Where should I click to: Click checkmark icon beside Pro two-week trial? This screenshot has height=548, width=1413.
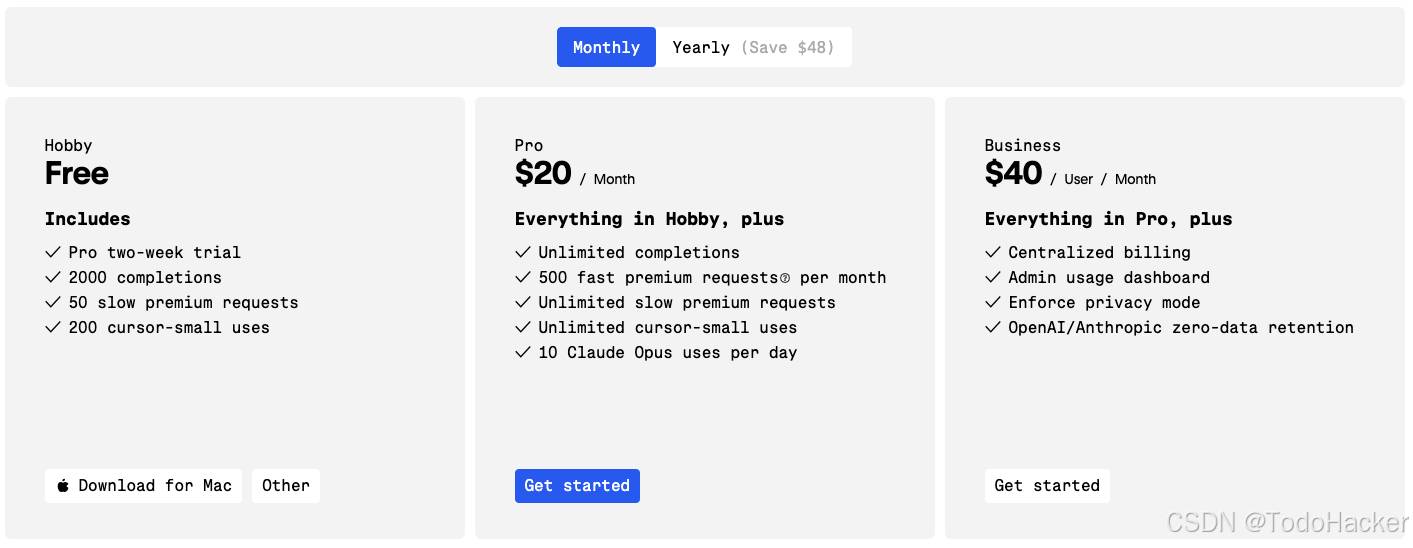(x=53, y=252)
